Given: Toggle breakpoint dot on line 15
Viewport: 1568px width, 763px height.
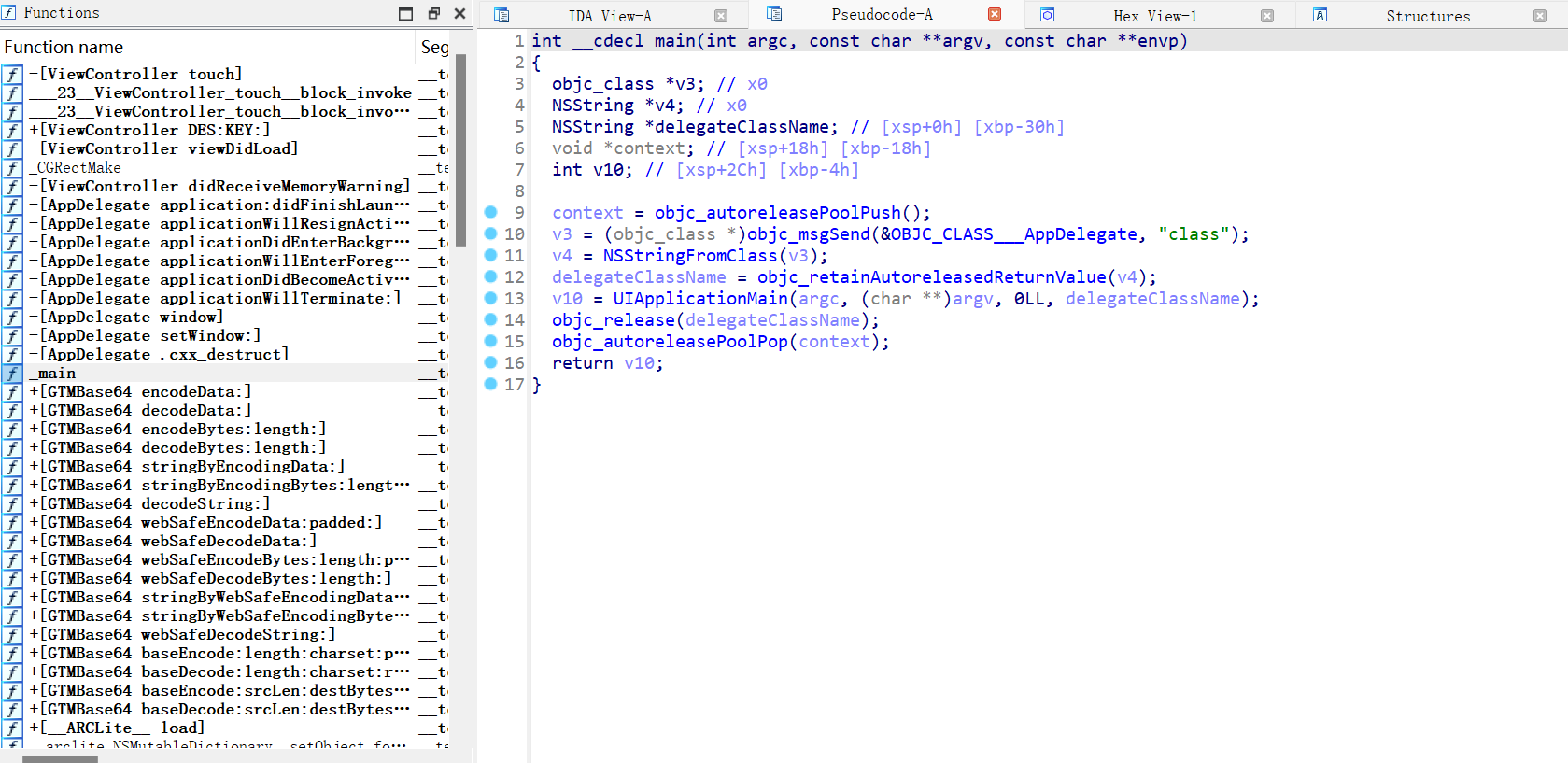Looking at the screenshot, I should tap(491, 341).
